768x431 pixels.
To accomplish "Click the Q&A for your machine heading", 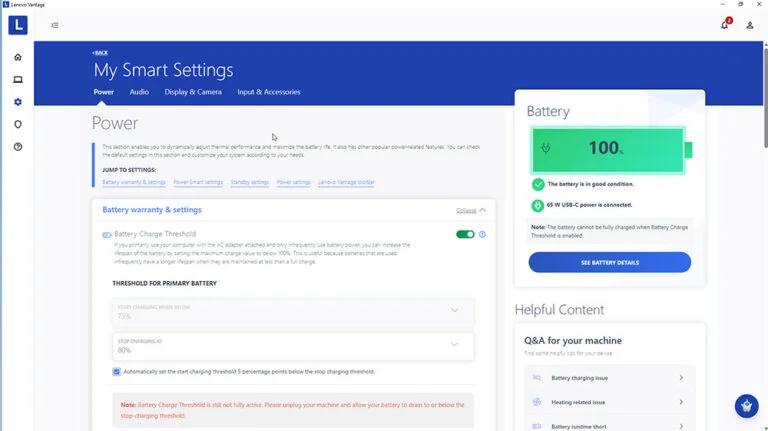I will coord(573,340).
